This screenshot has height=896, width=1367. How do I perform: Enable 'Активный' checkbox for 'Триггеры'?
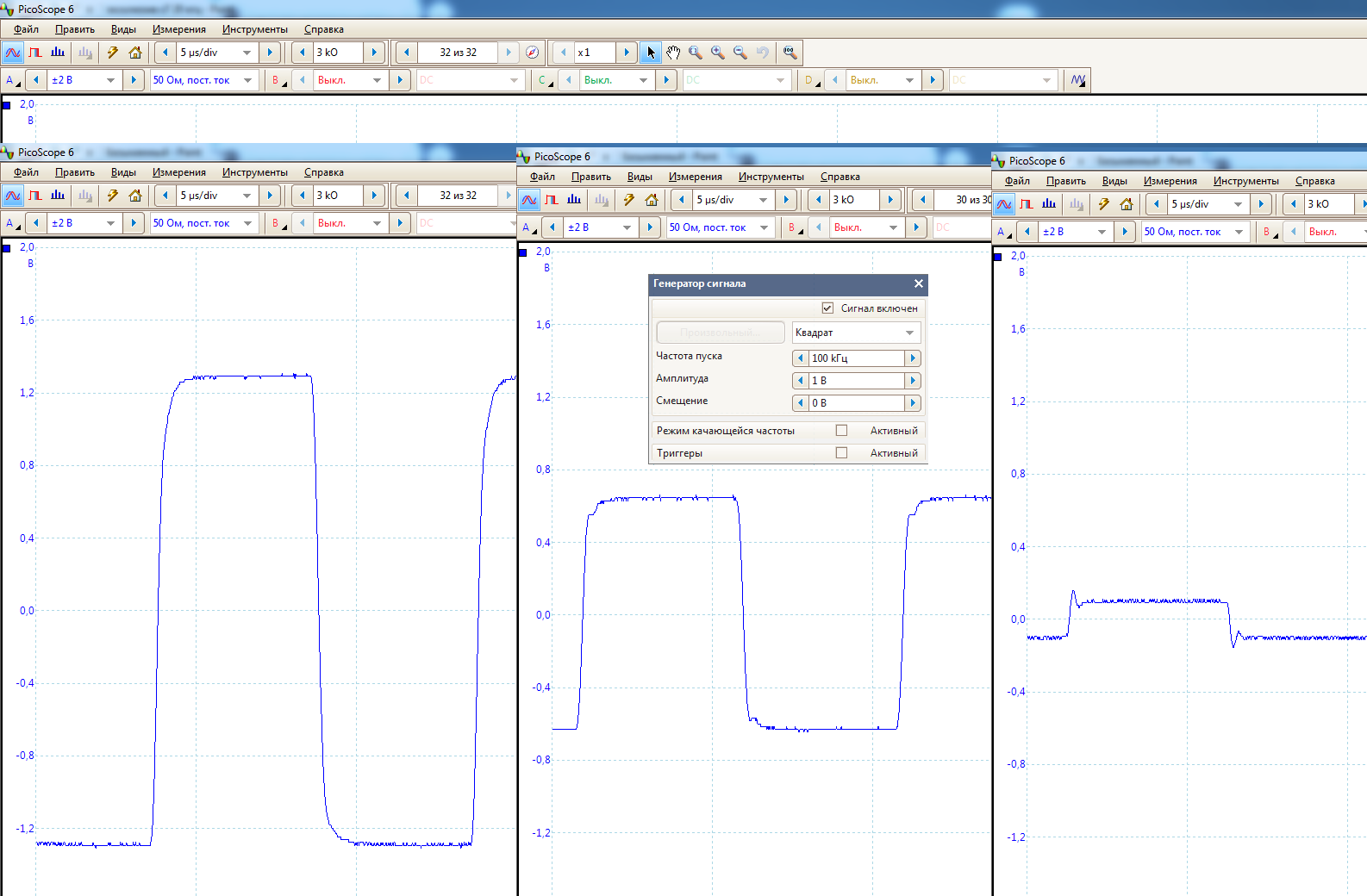click(x=841, y=453)
